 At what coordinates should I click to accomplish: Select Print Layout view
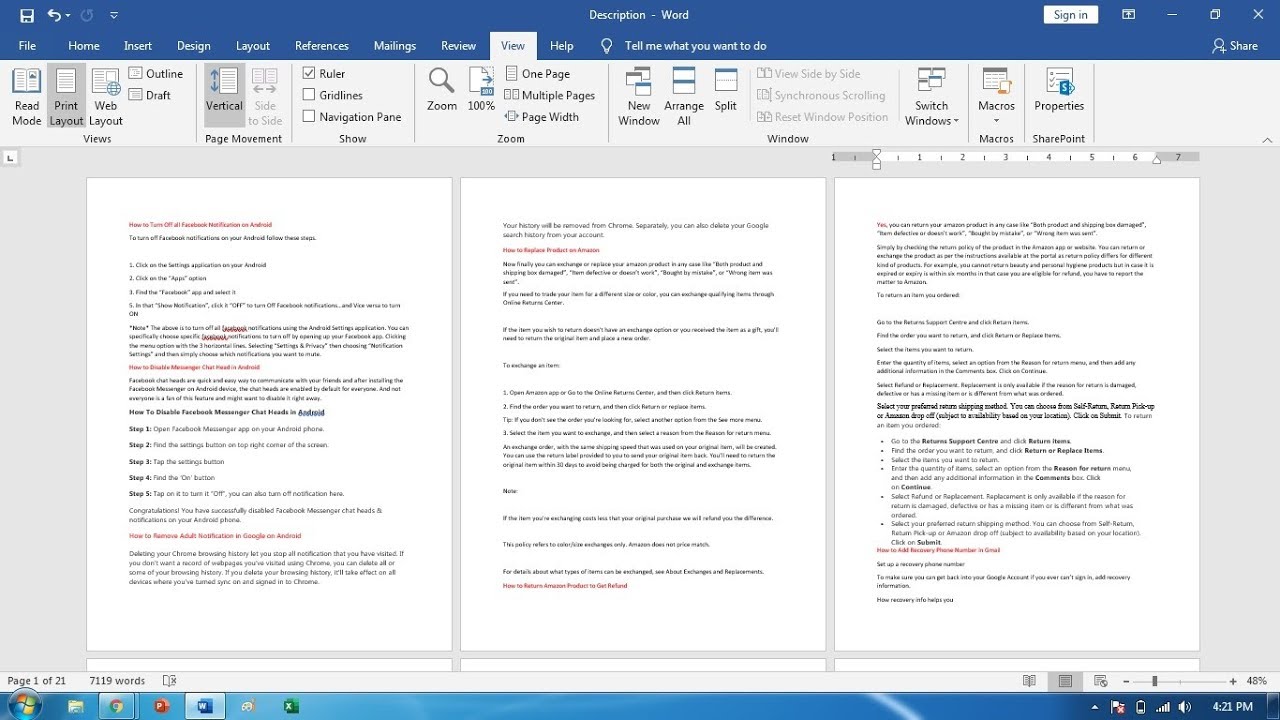click(x=66, y=97)
